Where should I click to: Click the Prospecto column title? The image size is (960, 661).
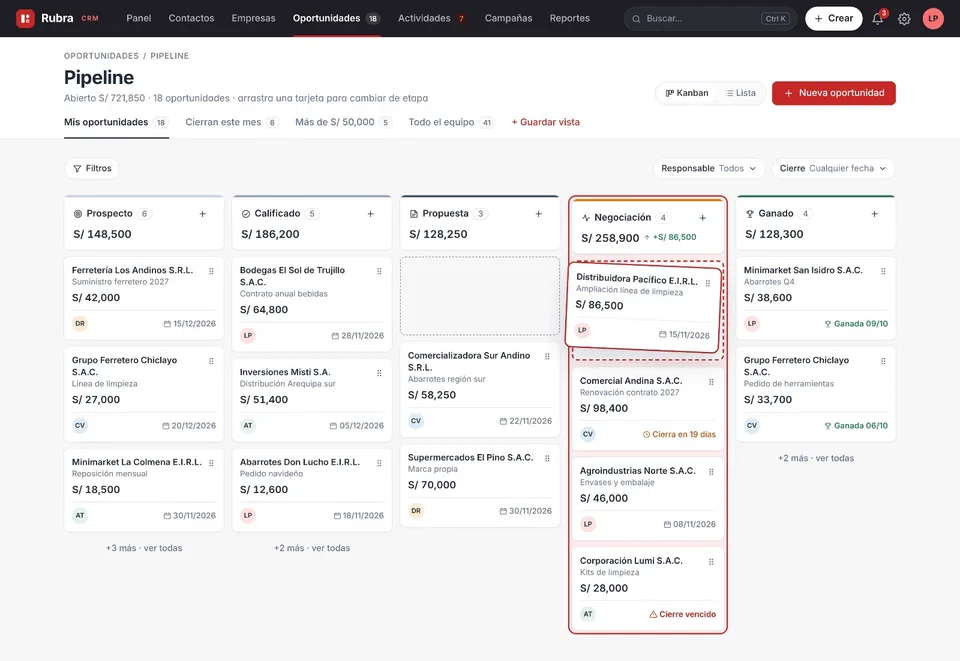pos(109,214)
